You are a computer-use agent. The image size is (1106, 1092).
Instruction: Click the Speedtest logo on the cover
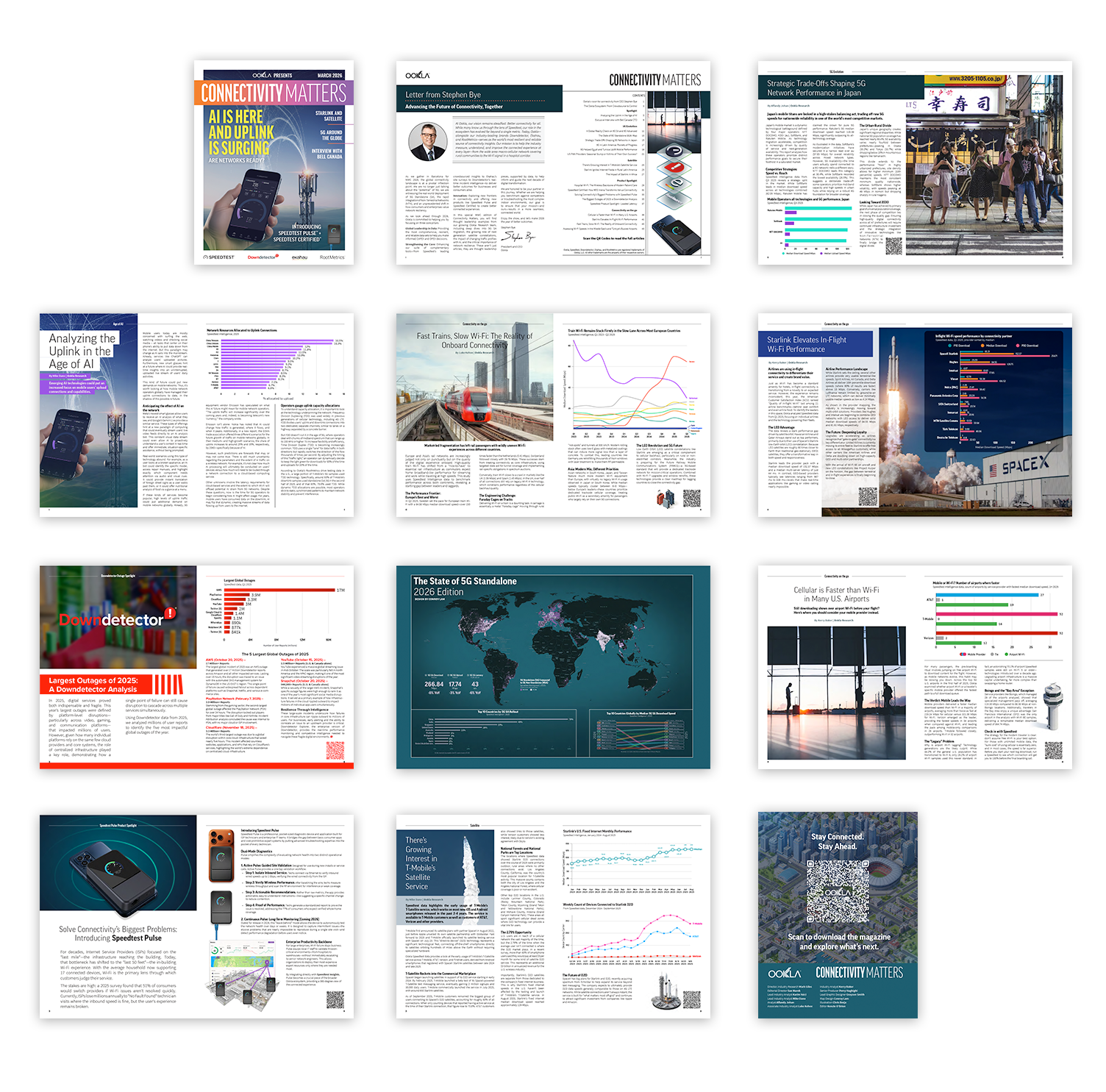tap(219, 257)
